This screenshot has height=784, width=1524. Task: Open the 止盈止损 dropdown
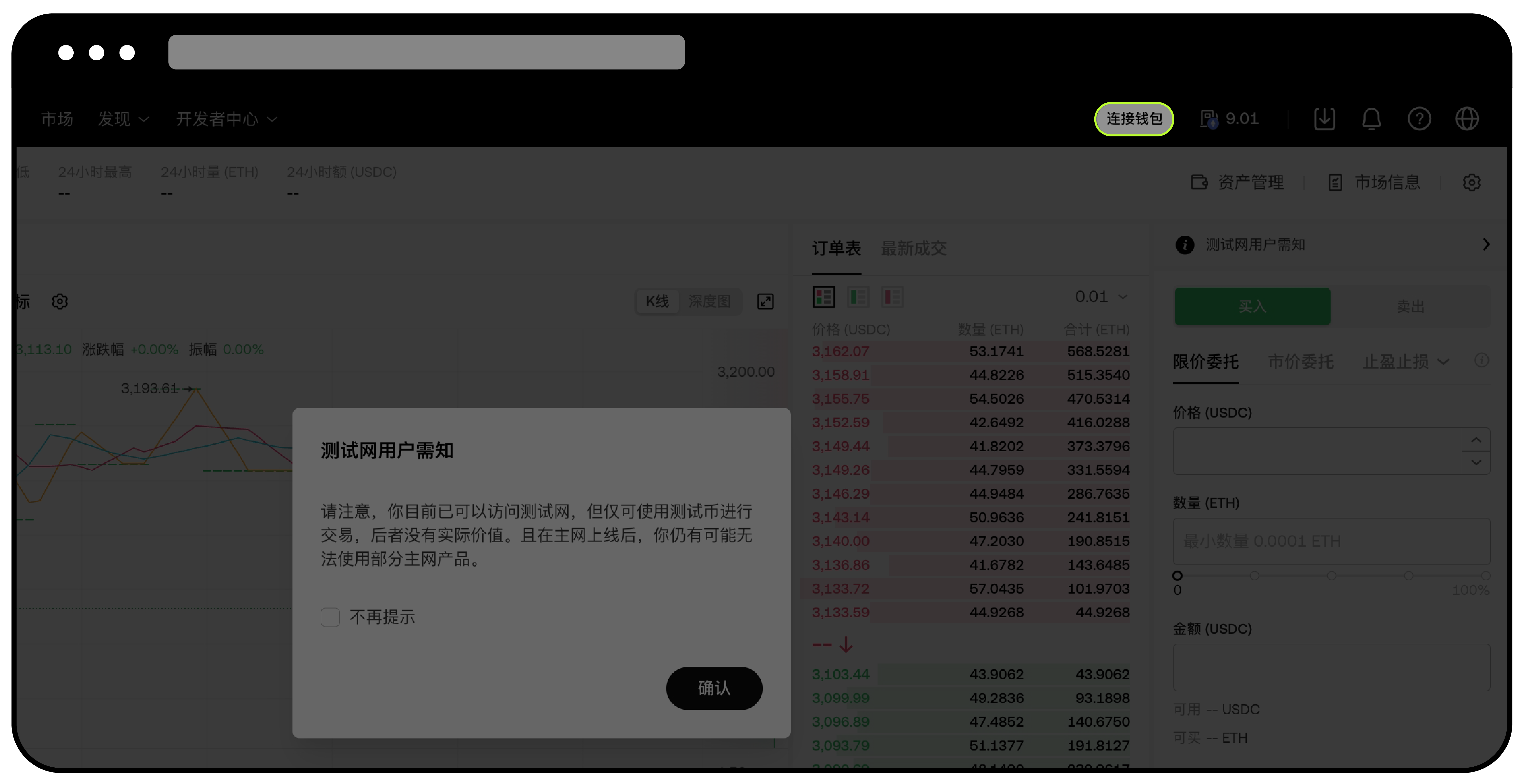pyautogui.click(x=1406, y=361)
